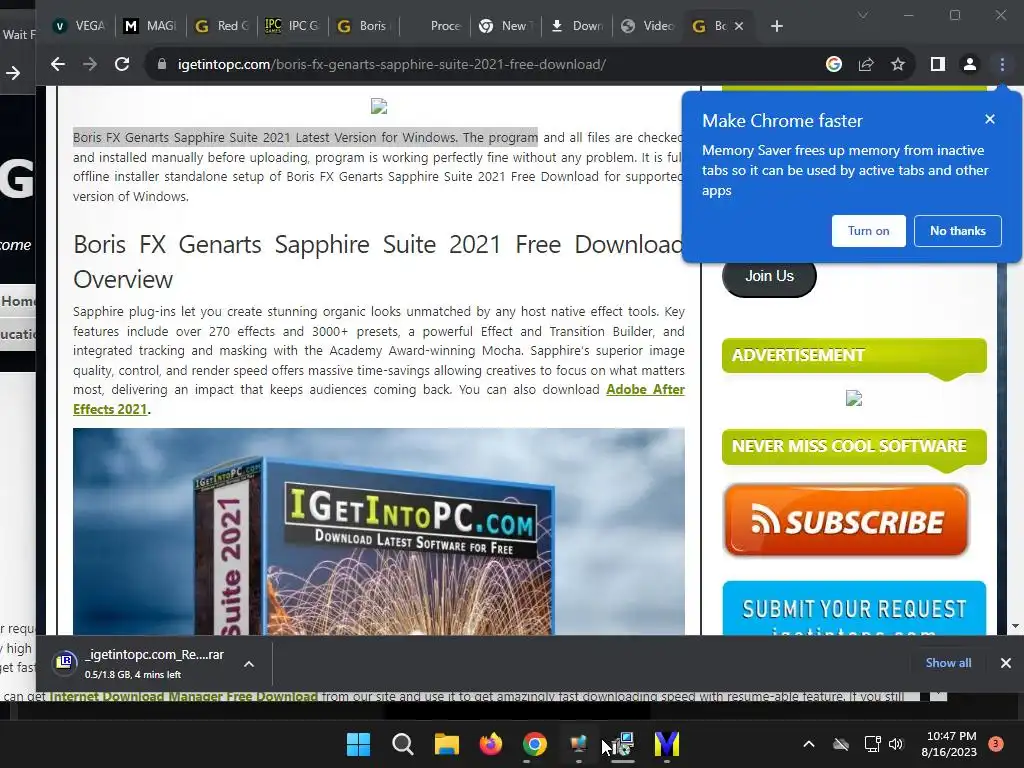This screenshot has width=1024, height=768.
Task: Open Submit Your Request banner
Action: coord(854,608)
